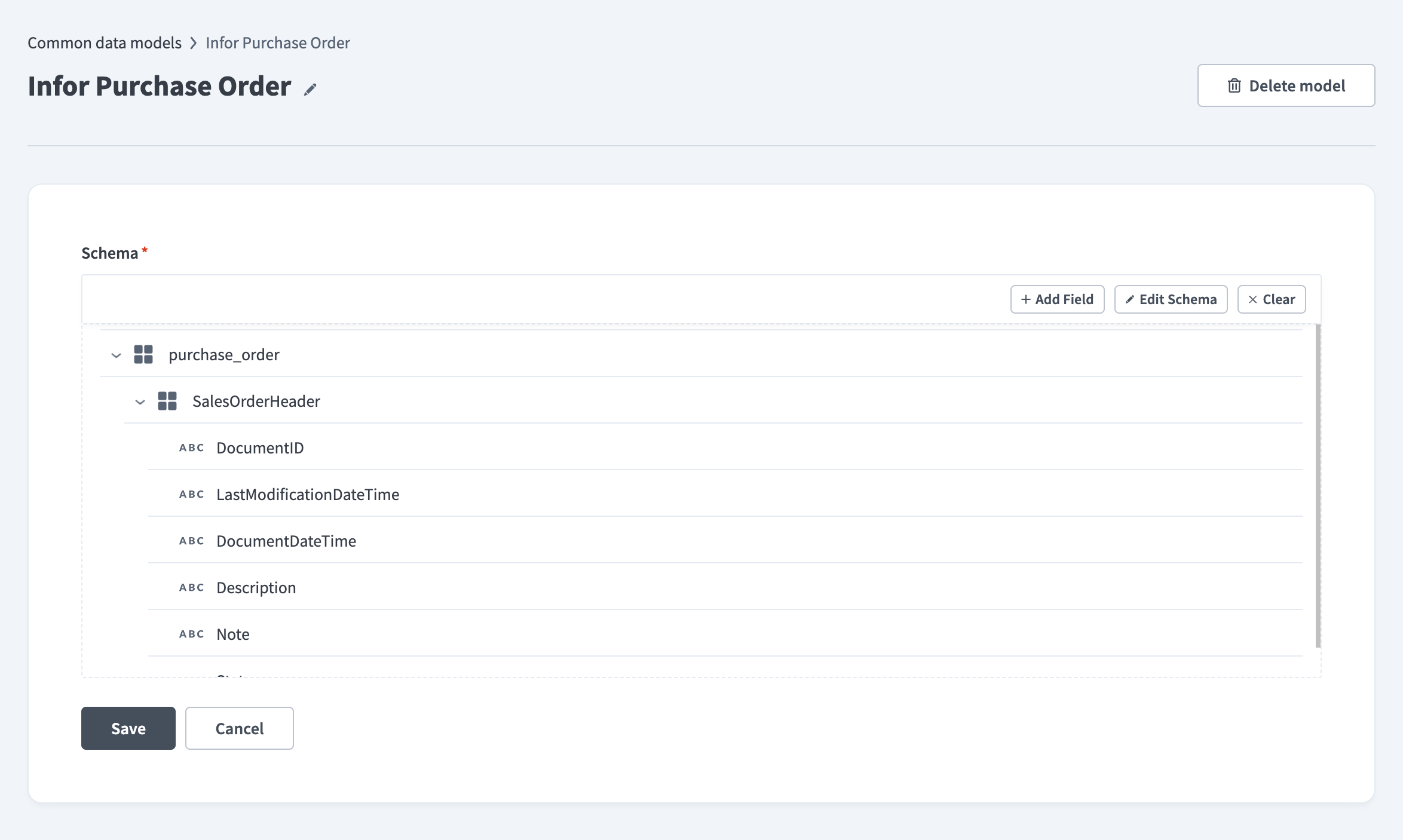1403x840 pixels.
Task: Open the Edit Schema editor
Action: [1171, 299]
